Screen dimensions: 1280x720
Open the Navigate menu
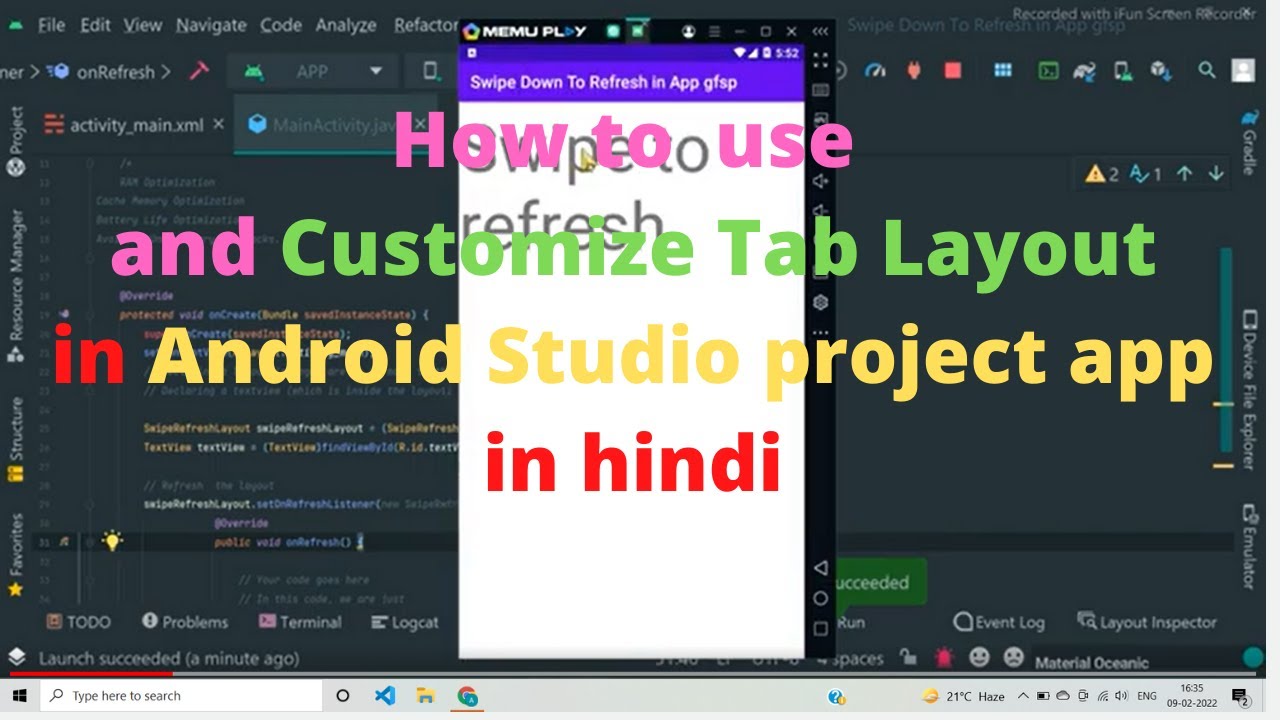pos(212,25)
